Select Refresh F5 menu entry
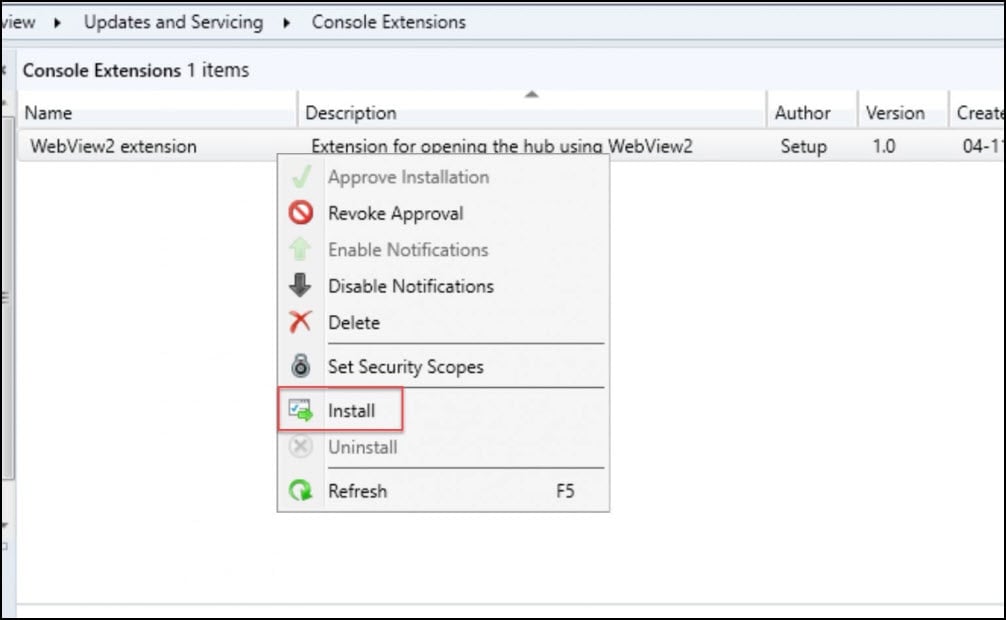The image size is (1006, 620). point(443,491)
